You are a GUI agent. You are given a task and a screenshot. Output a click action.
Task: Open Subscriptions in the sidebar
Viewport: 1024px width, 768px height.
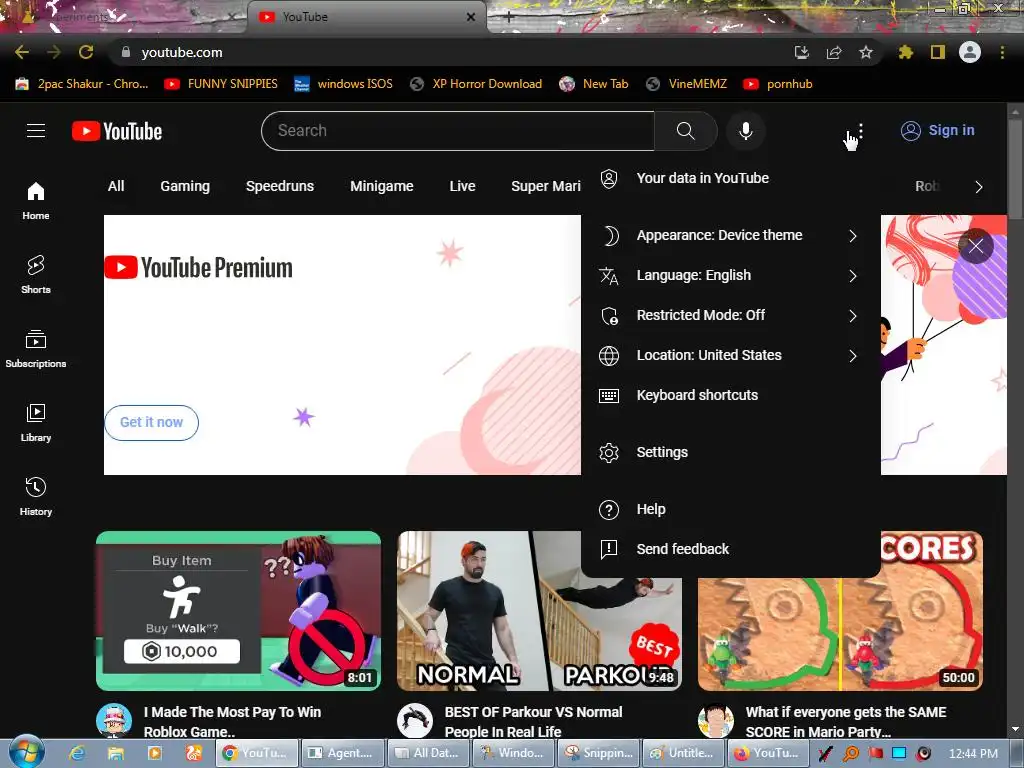point(35,349)
